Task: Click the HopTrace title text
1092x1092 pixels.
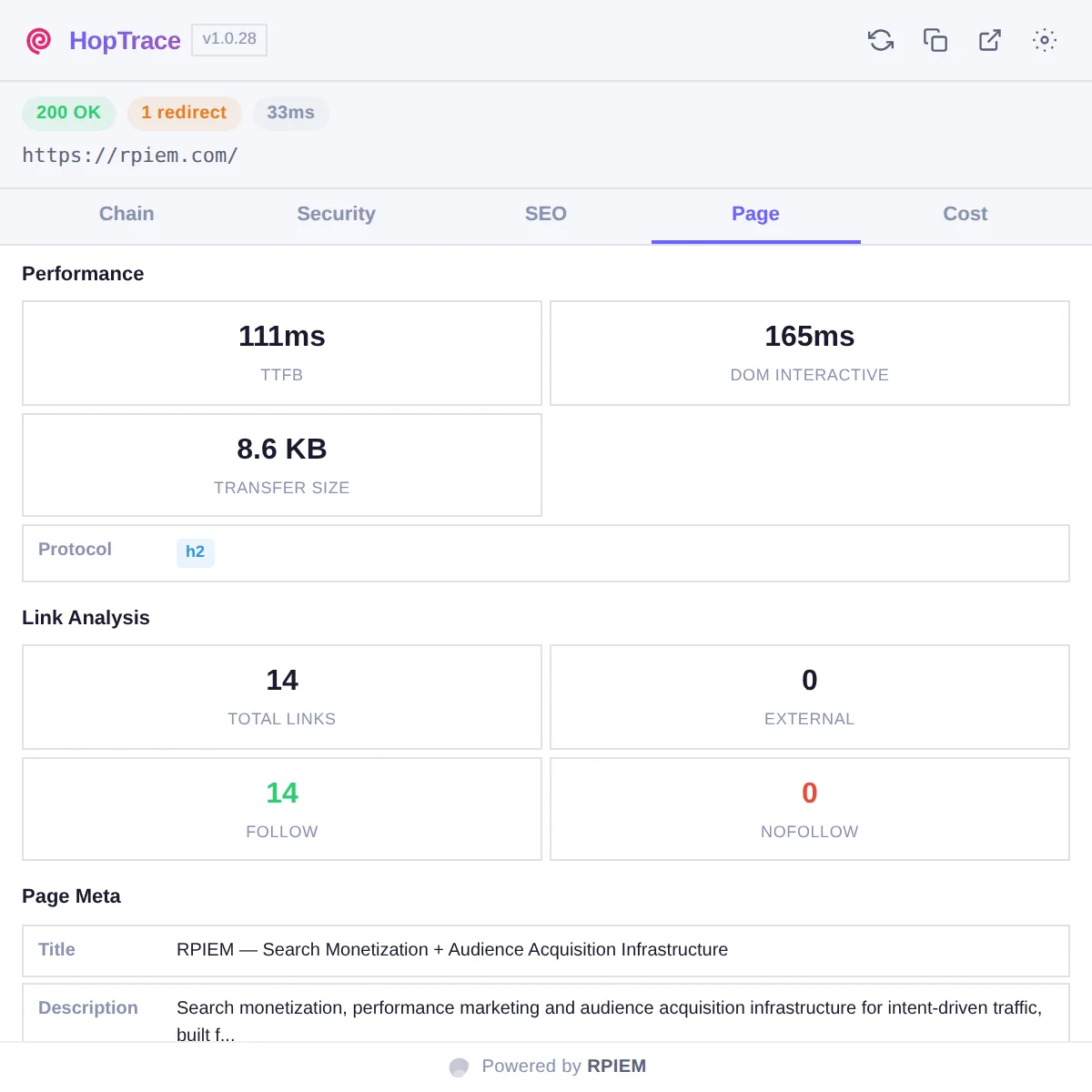Action: tap(125, 41)
